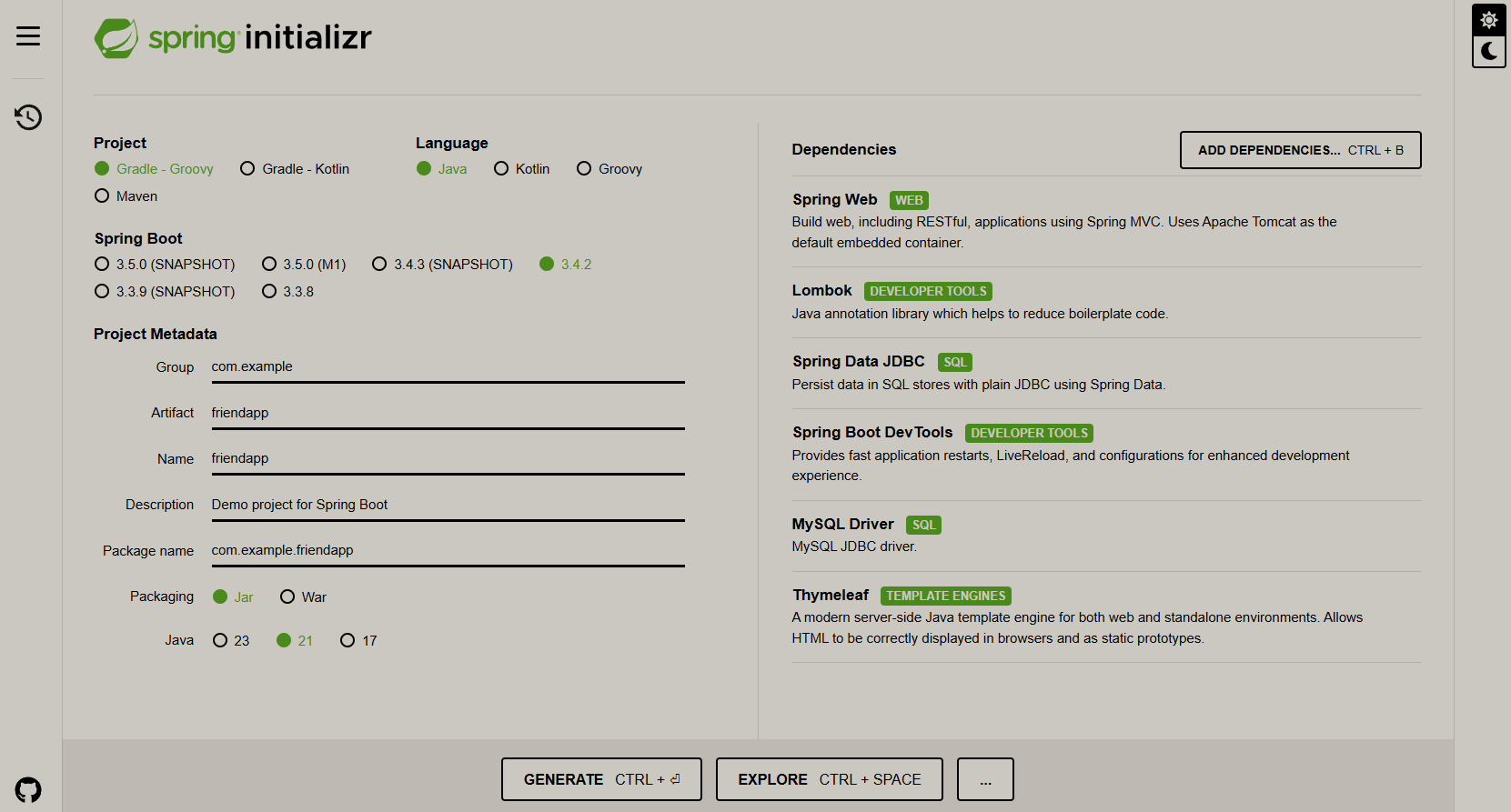Choose Groovy language

coord(609,169)
